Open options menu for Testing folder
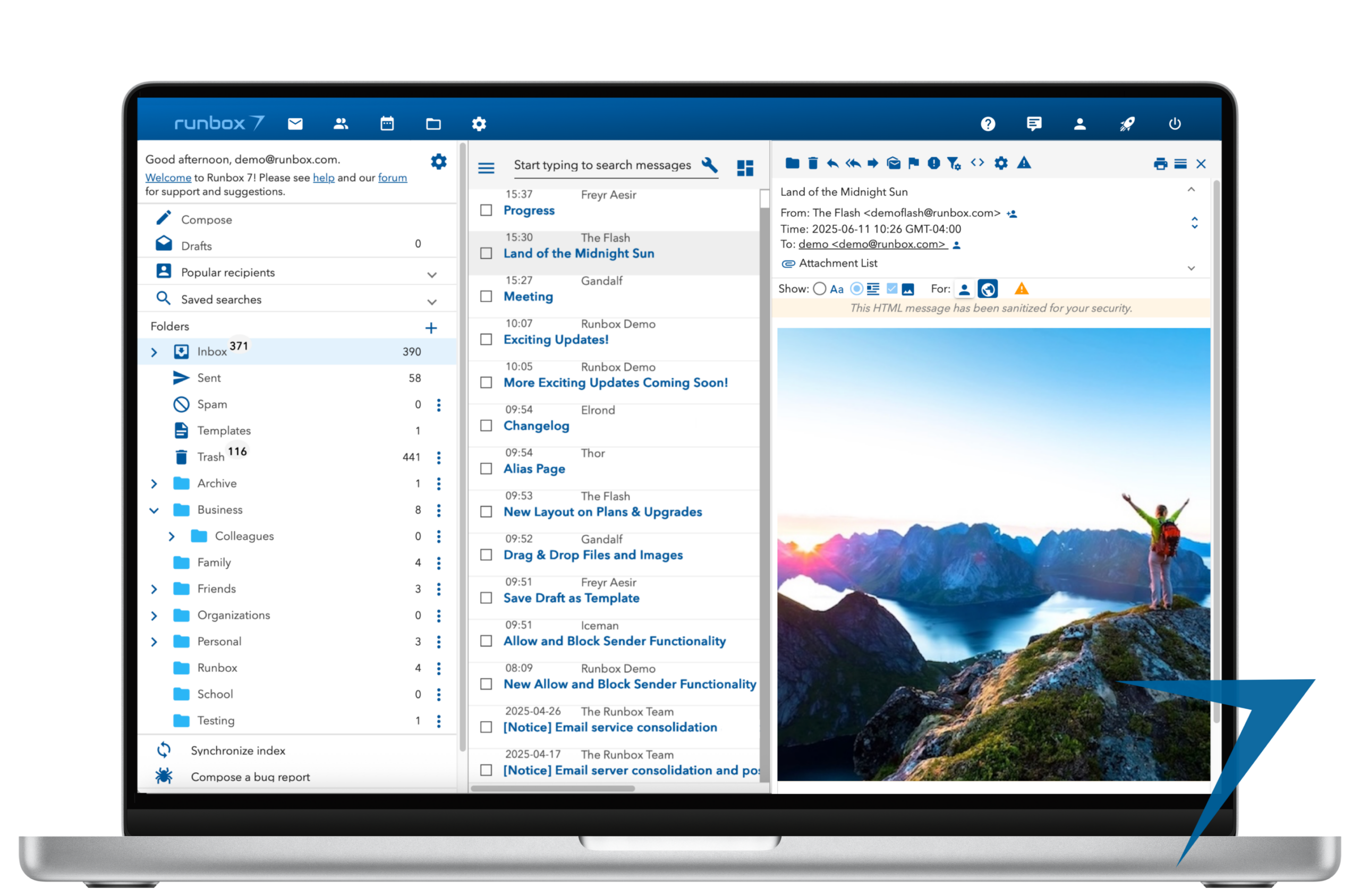1360x896 pixels. coord(439,722)
